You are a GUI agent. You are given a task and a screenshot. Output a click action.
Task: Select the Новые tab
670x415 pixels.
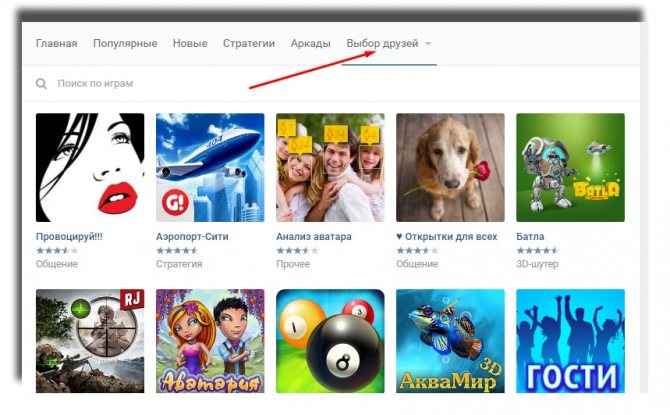[x=190, y=43]
